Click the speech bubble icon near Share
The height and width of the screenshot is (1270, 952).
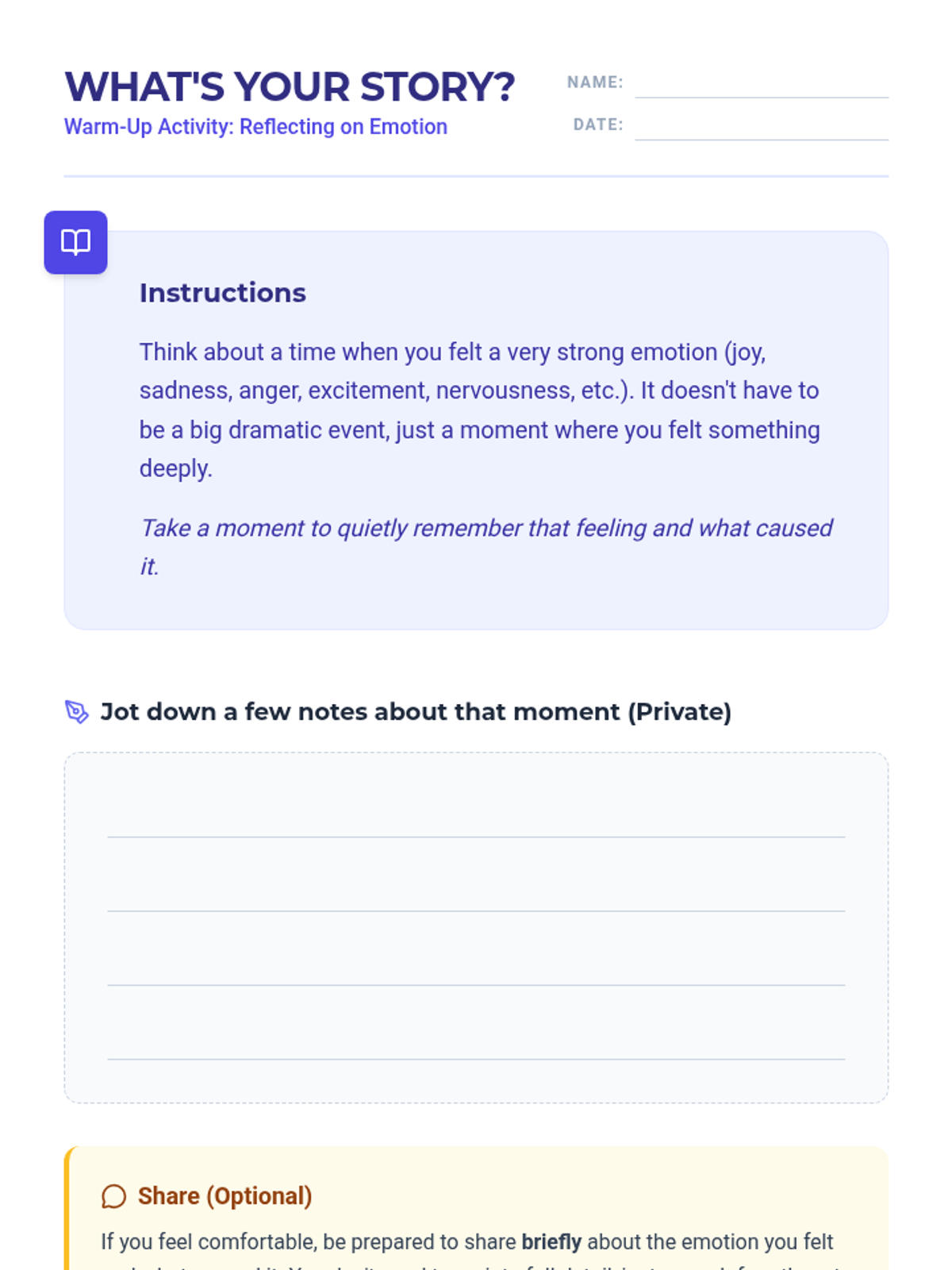click(x=113, y=1196)
